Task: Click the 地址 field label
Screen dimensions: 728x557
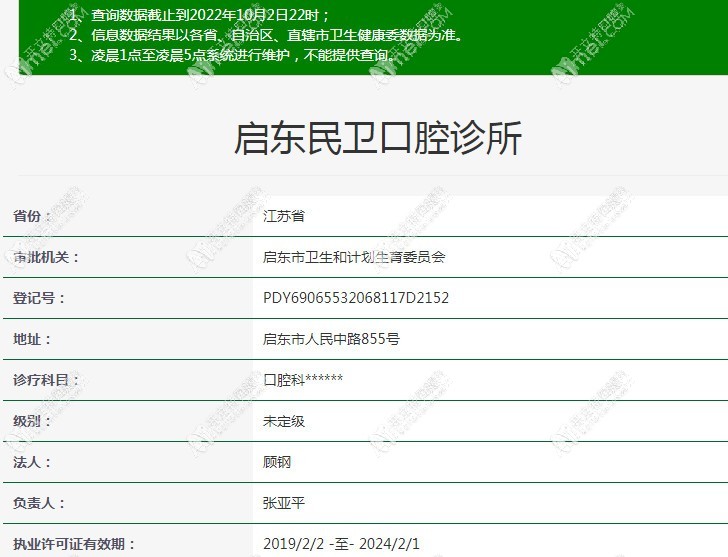Action: (x=32, y=339)
